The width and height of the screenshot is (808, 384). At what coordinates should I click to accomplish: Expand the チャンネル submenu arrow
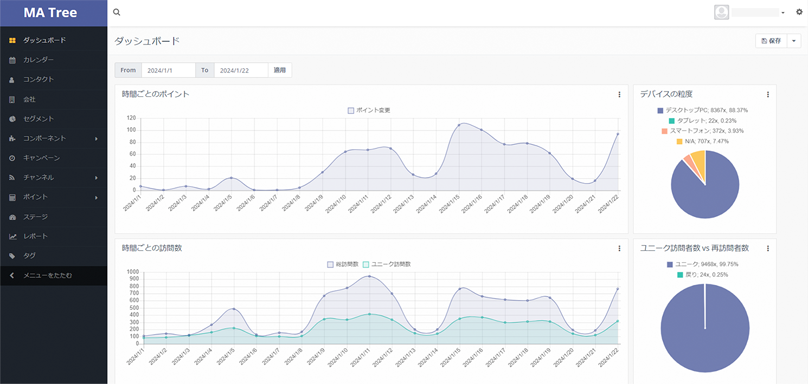[x=96, y=177]
